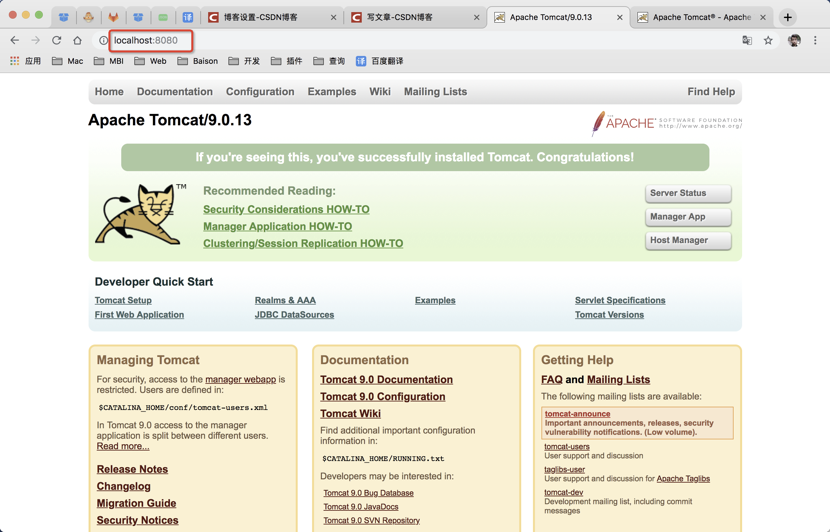Open the Servlet Specifications link
The height and width of the screenshot is (532, 830).
click(620, 300)
